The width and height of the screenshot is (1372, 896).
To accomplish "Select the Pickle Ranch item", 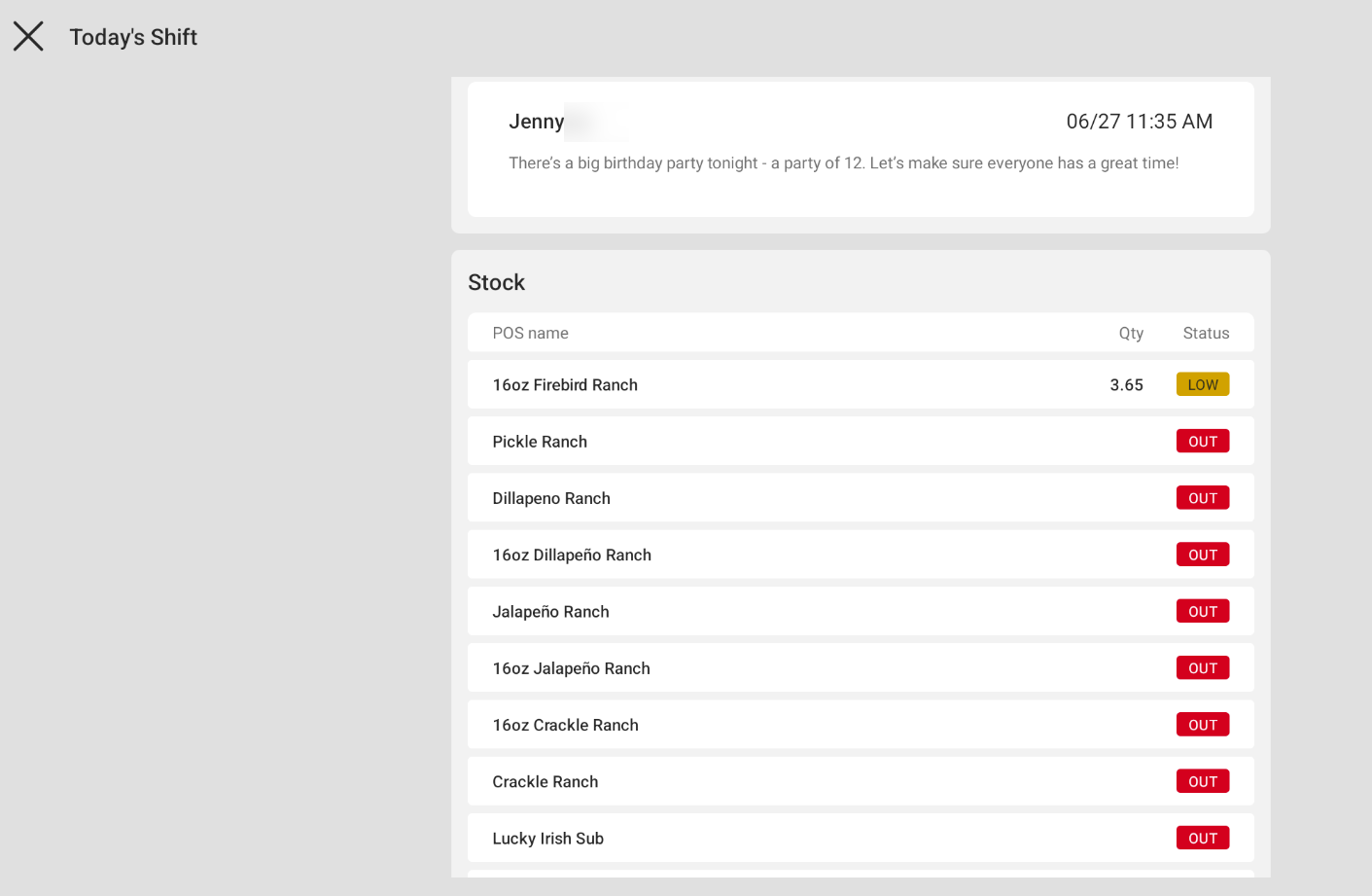I will (x=861, y=441).
